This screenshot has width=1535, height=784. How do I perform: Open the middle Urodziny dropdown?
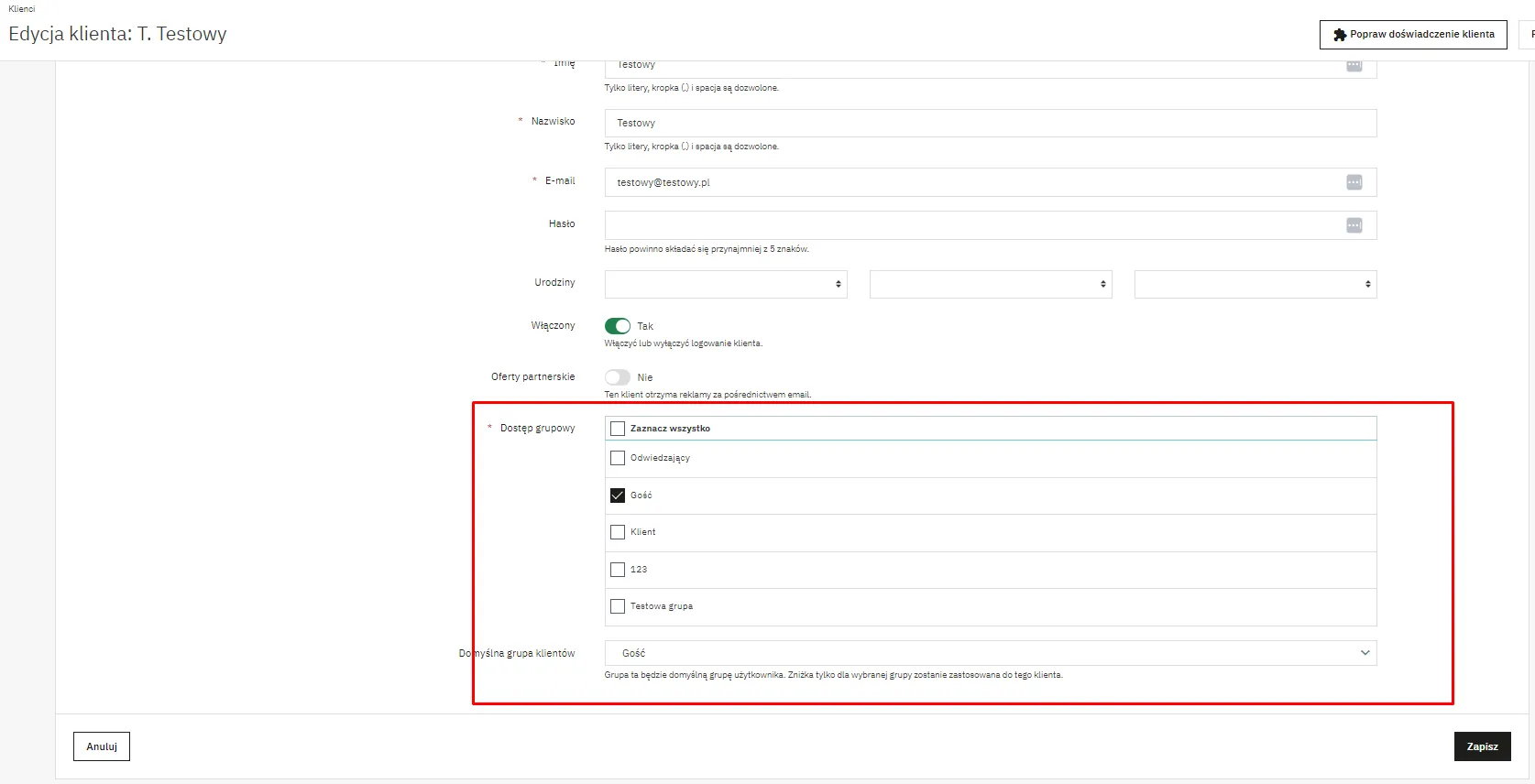[x=990, y=284]
